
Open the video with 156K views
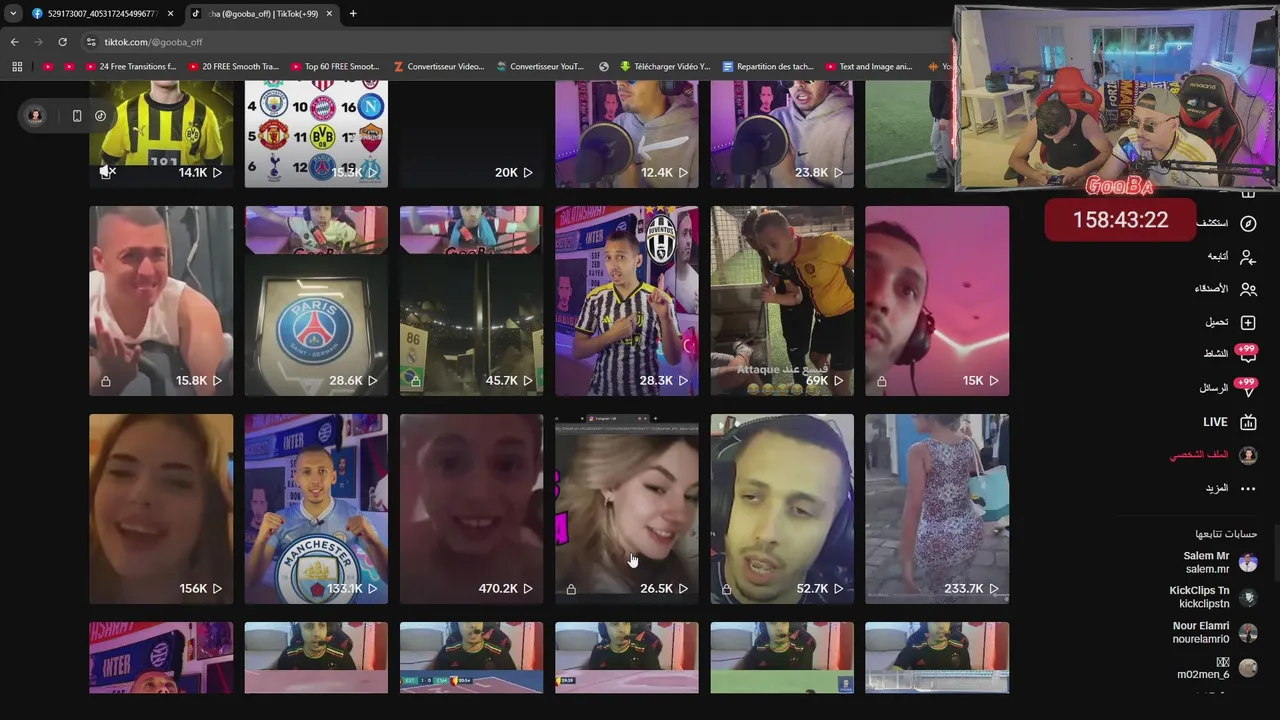[161, 509]
